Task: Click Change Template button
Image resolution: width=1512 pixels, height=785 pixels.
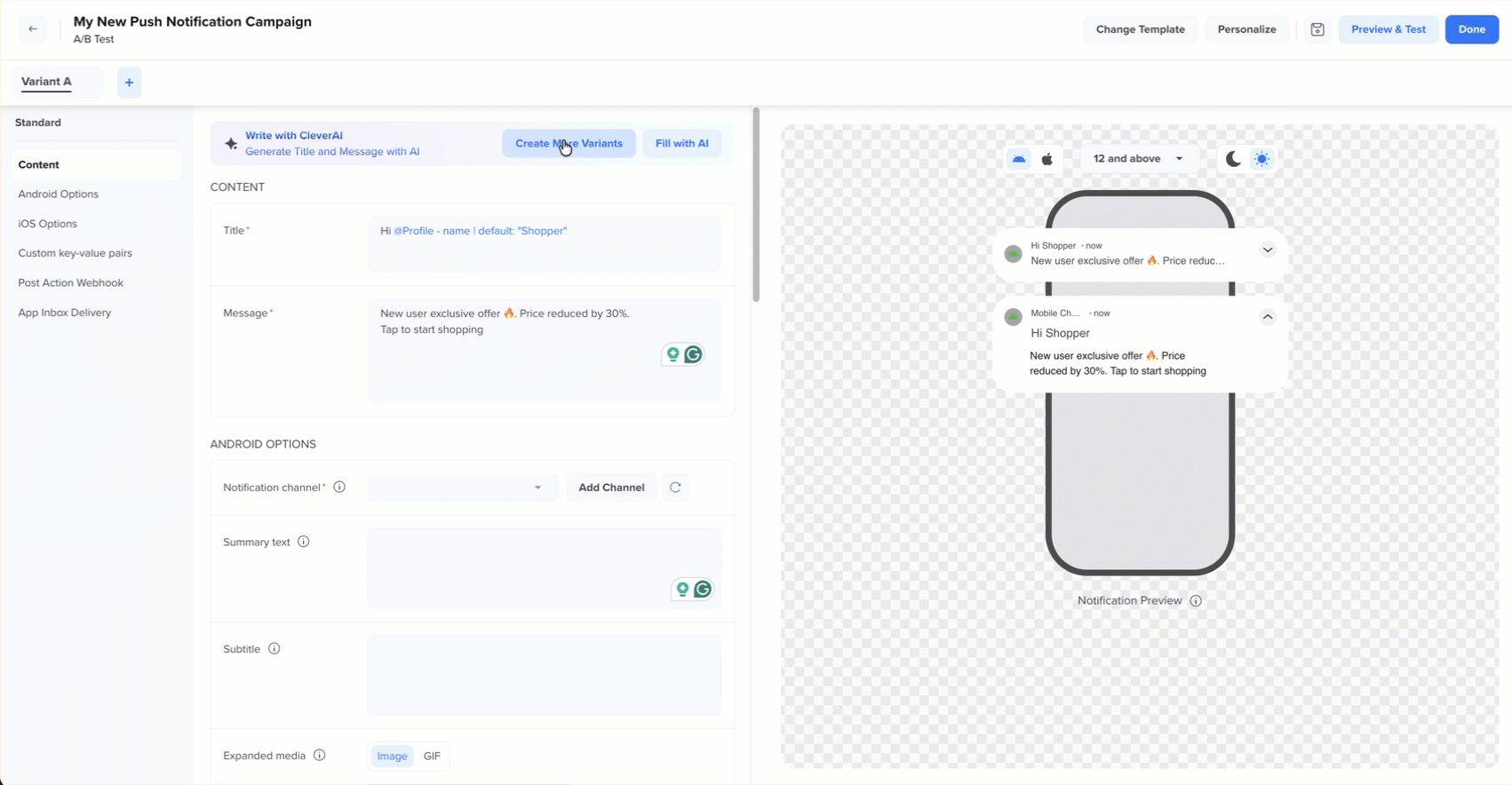Action: tap(1140, 29)
